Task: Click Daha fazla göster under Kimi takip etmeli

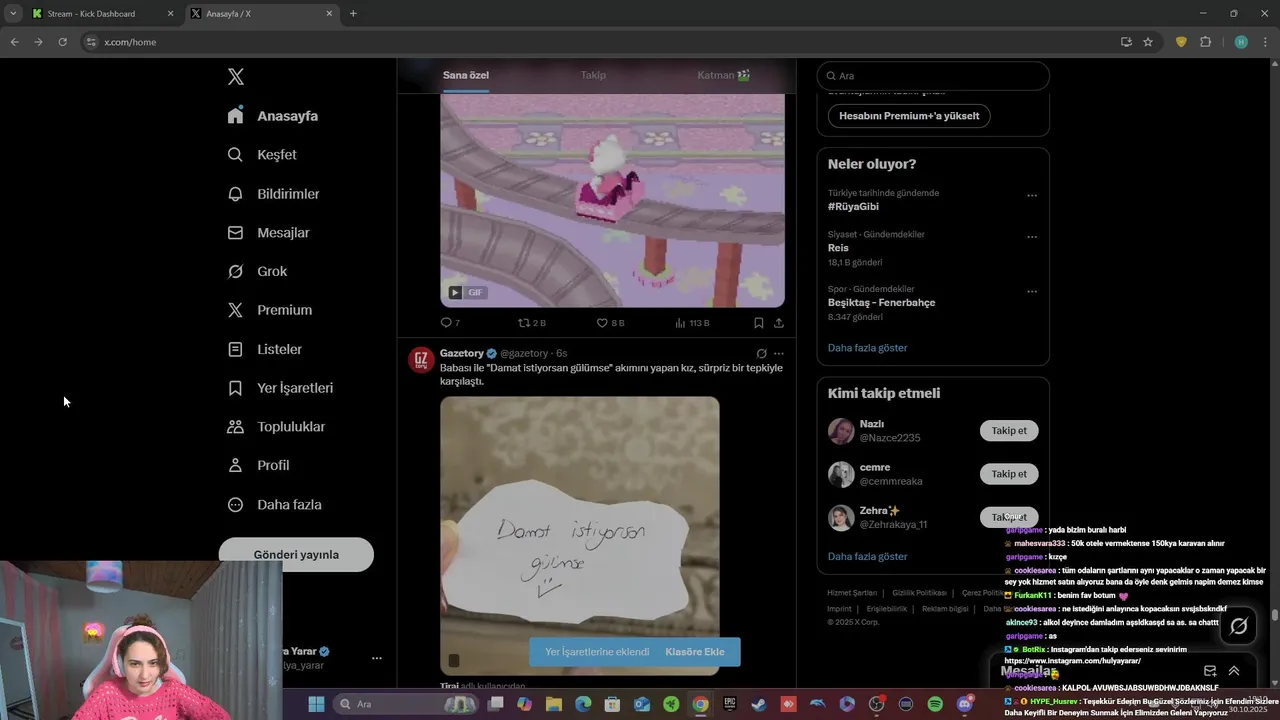Action: pyautogui.click(x=868, y=556)
